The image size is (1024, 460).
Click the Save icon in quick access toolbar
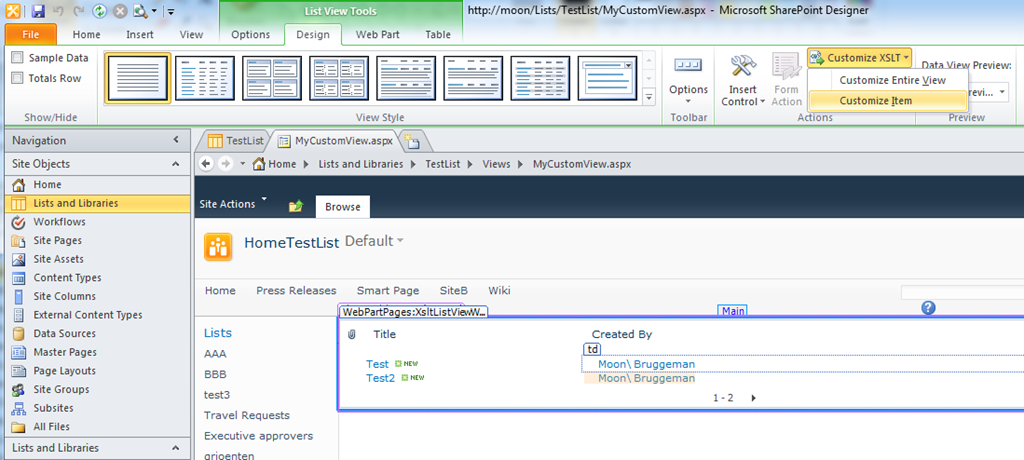(x=38, y=12)
